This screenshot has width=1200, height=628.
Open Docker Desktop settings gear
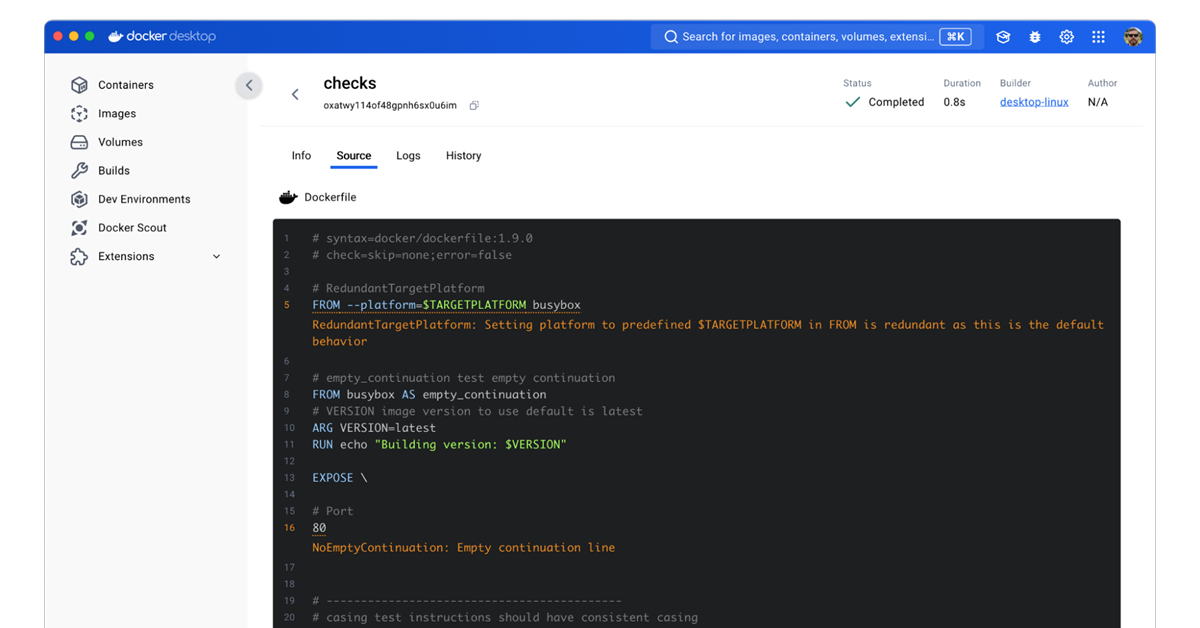pos(1066,36)
